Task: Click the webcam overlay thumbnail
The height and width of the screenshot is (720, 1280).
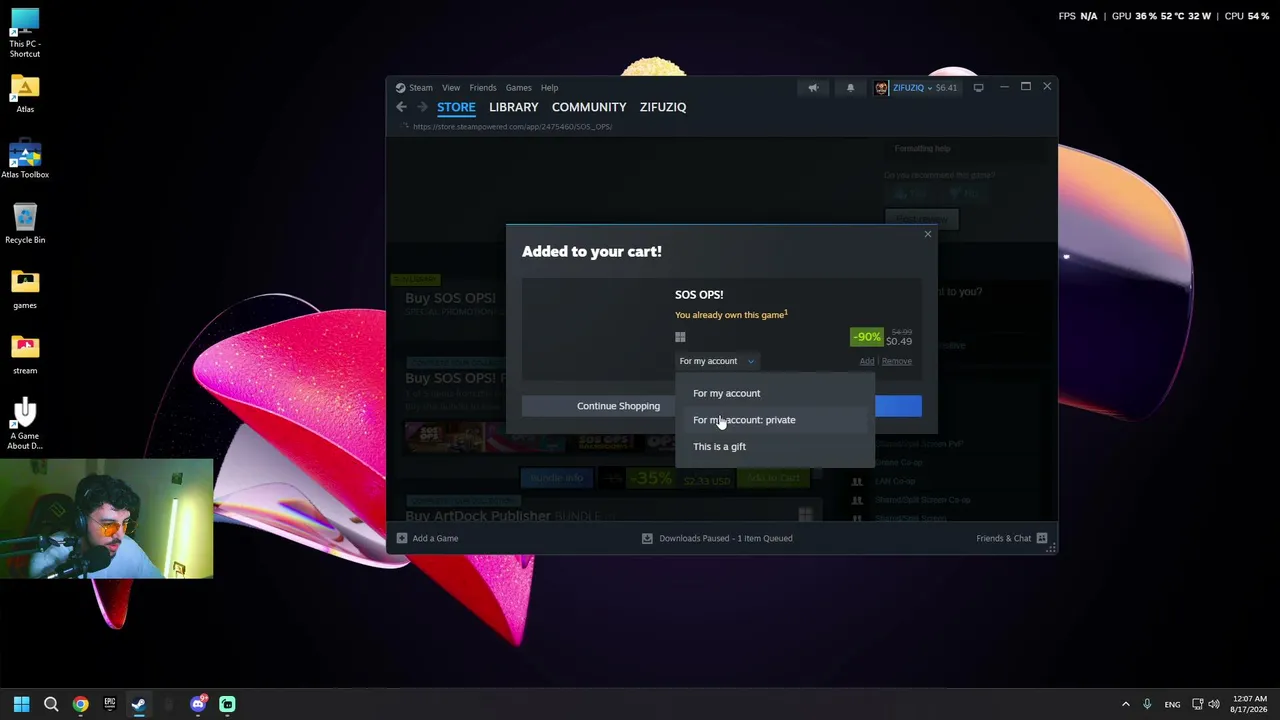Action: tap(106, 519)
